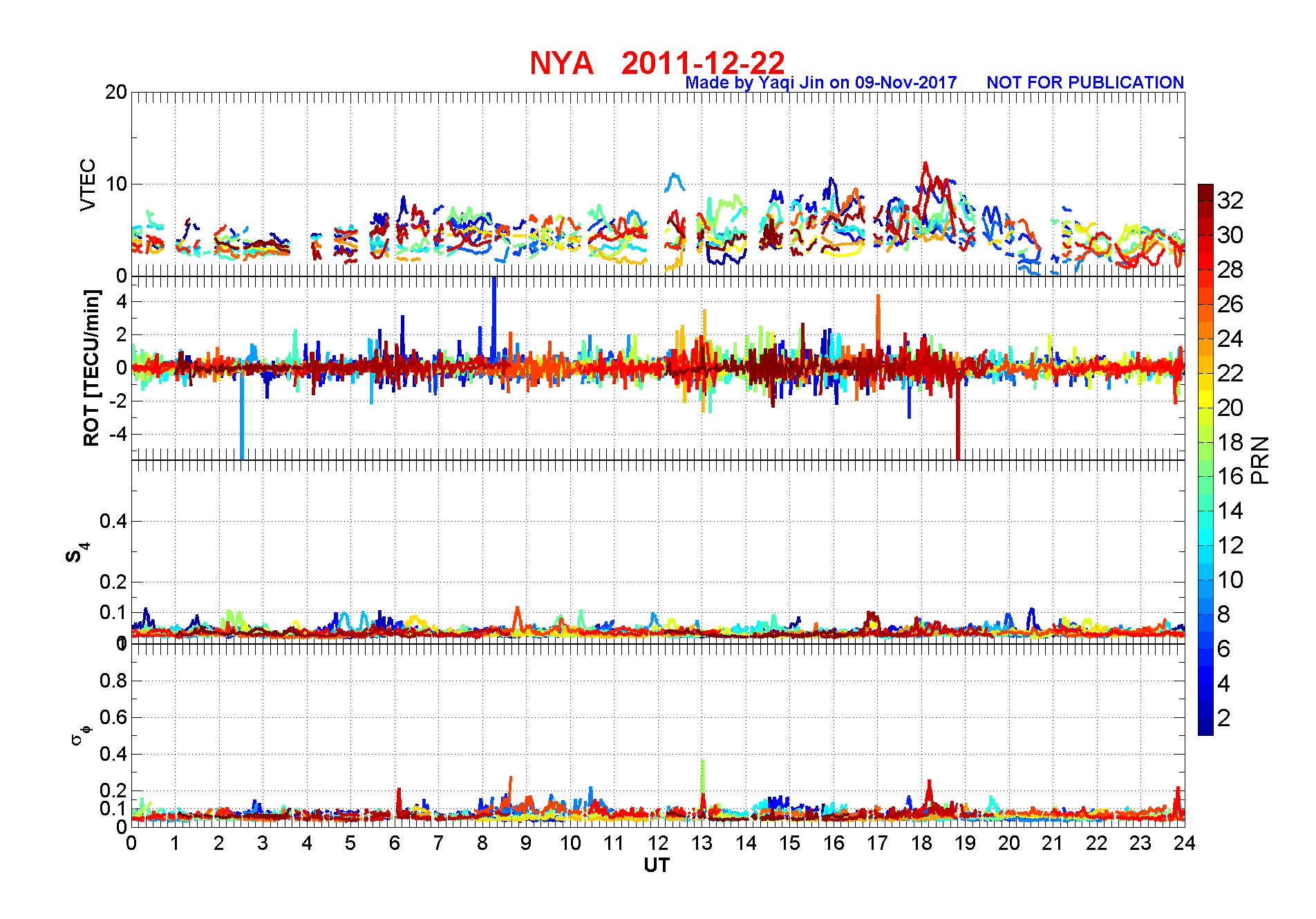Click the yellow band of PRN colorbar
This screenshot has height=919, width=1316.
click(x=1205, y=399)
